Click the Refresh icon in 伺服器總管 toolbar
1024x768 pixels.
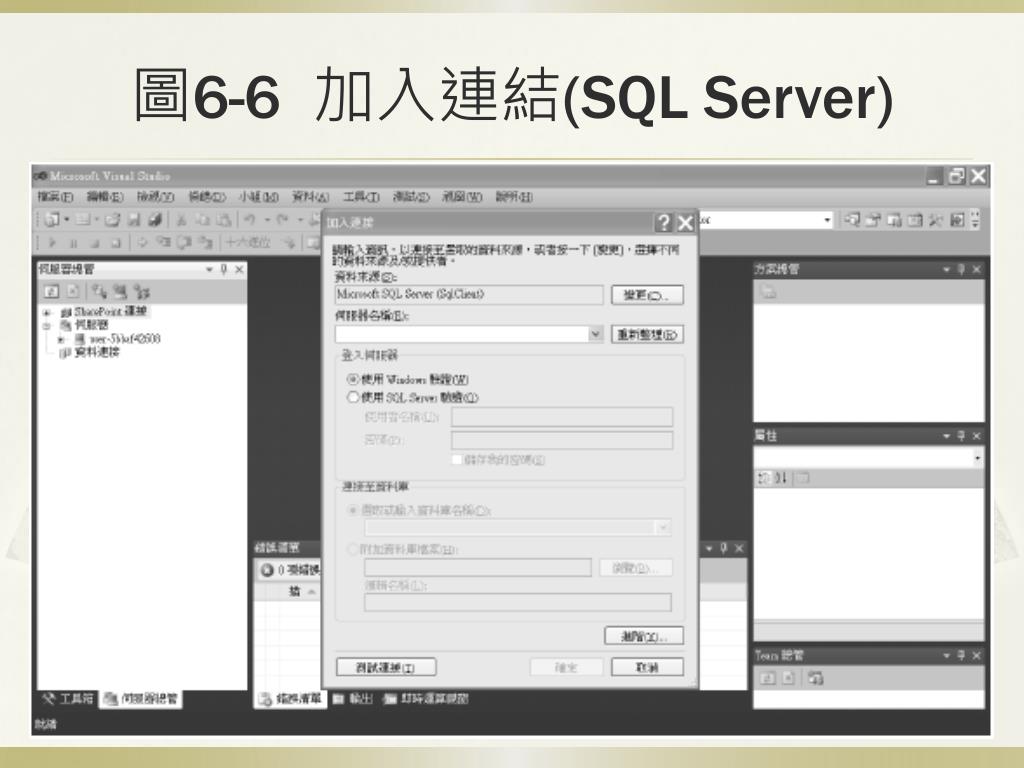coord(52,291)
